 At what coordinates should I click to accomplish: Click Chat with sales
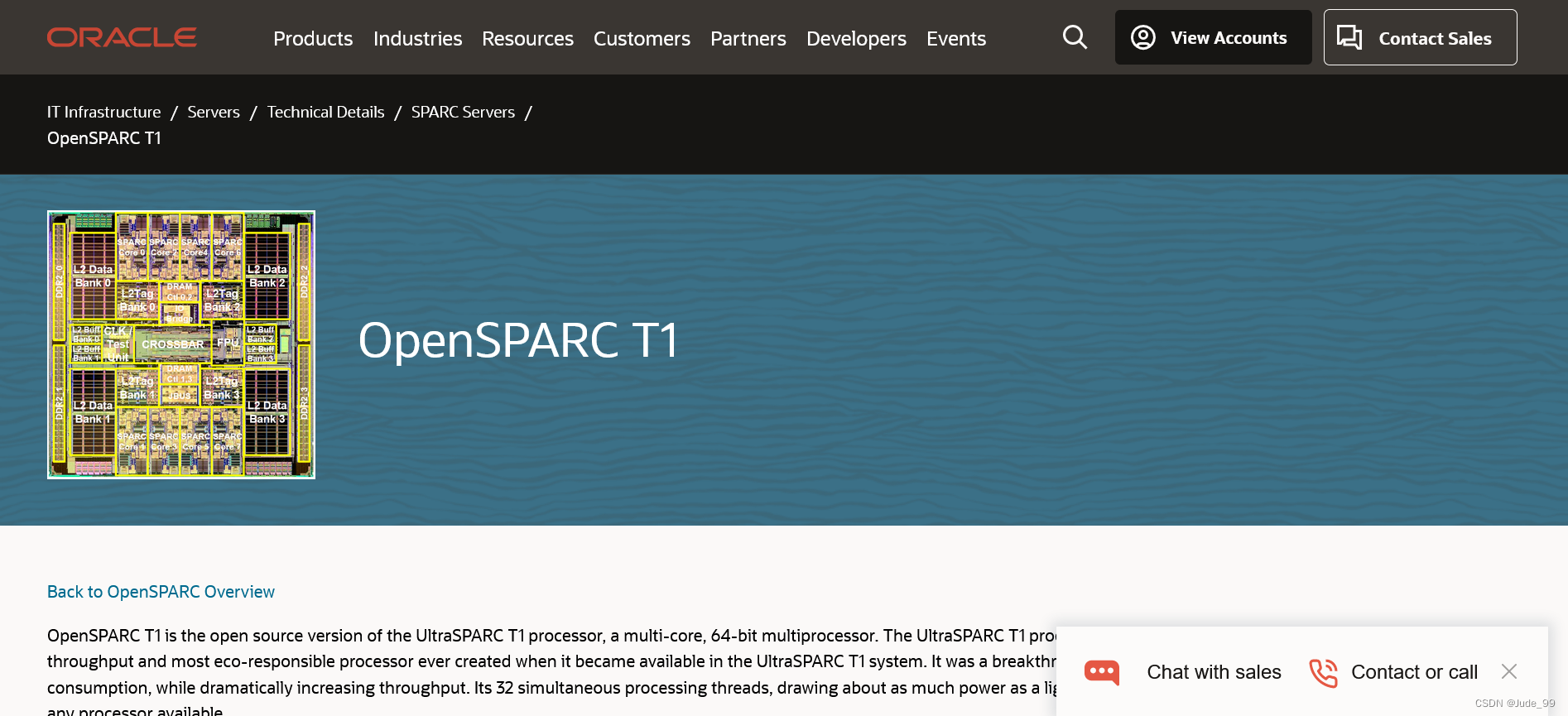pyautogui.click(x=1214, y=672)
